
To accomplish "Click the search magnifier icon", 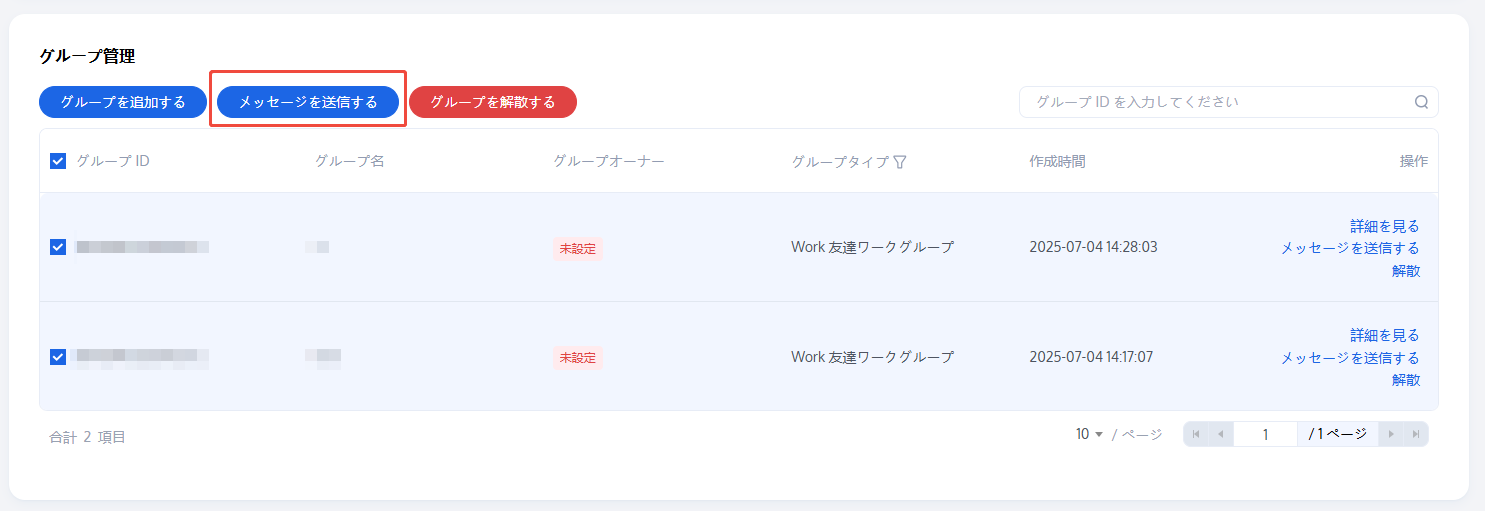I will [1421, 102].
